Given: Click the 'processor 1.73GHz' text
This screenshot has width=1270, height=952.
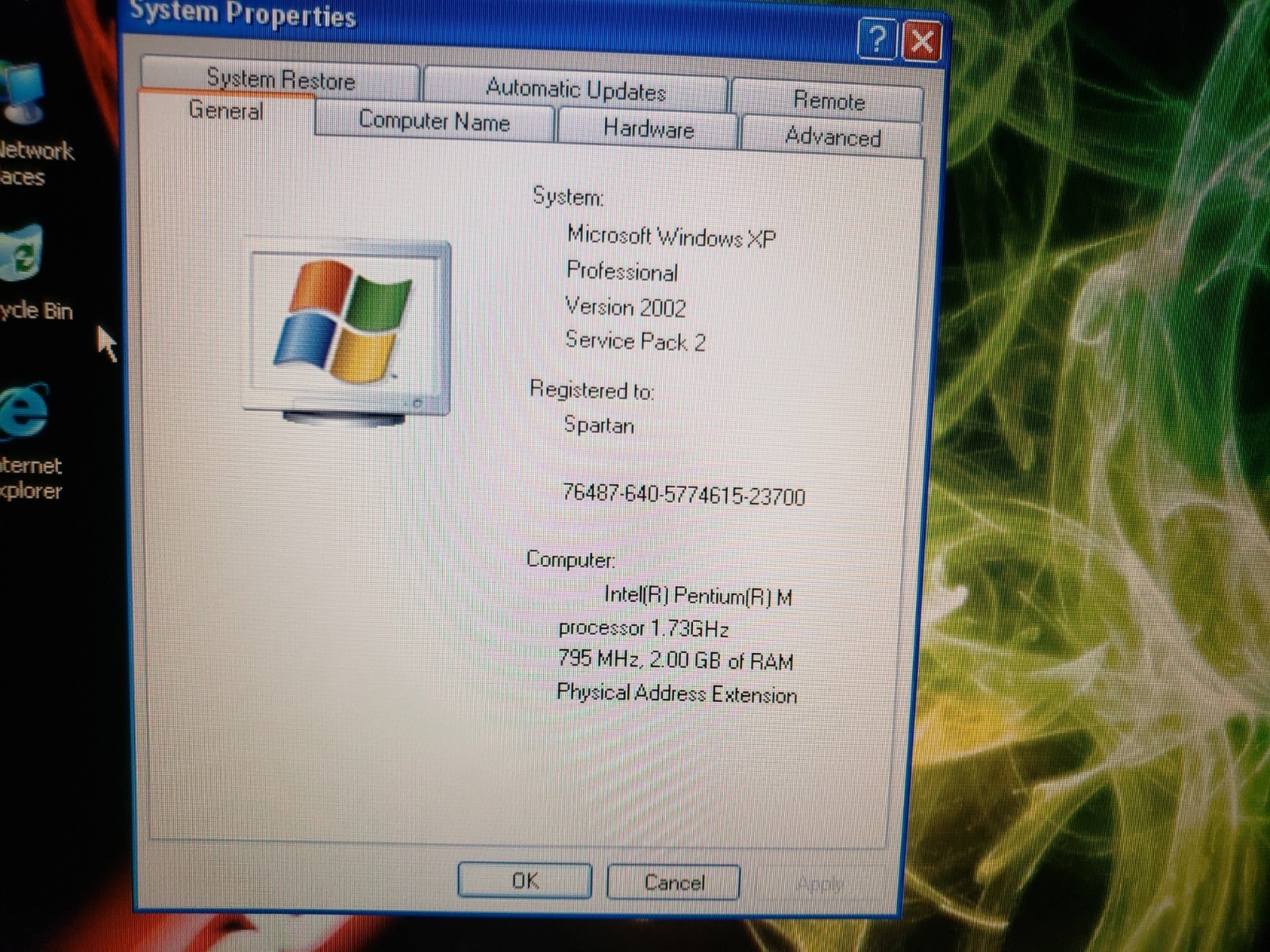Looking at the screenshot, I should point(643,628).
